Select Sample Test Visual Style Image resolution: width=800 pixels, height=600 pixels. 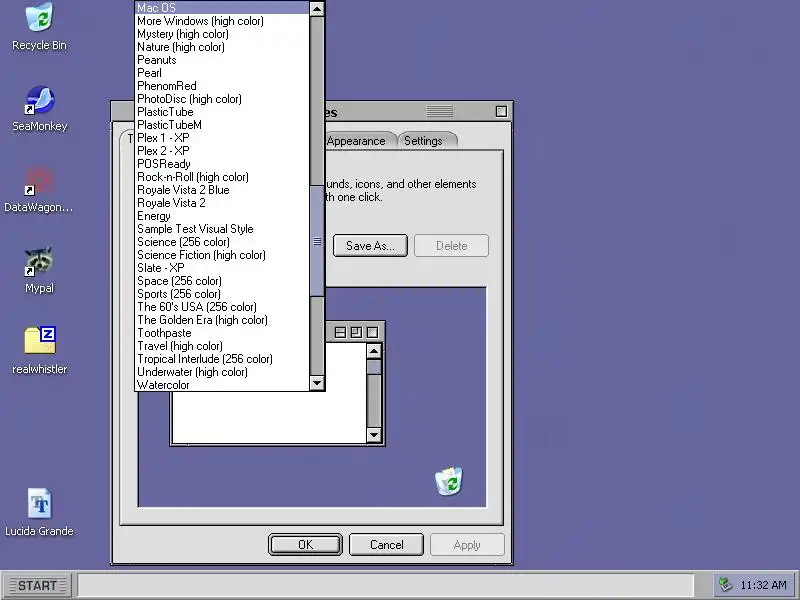tap(222, 229)
